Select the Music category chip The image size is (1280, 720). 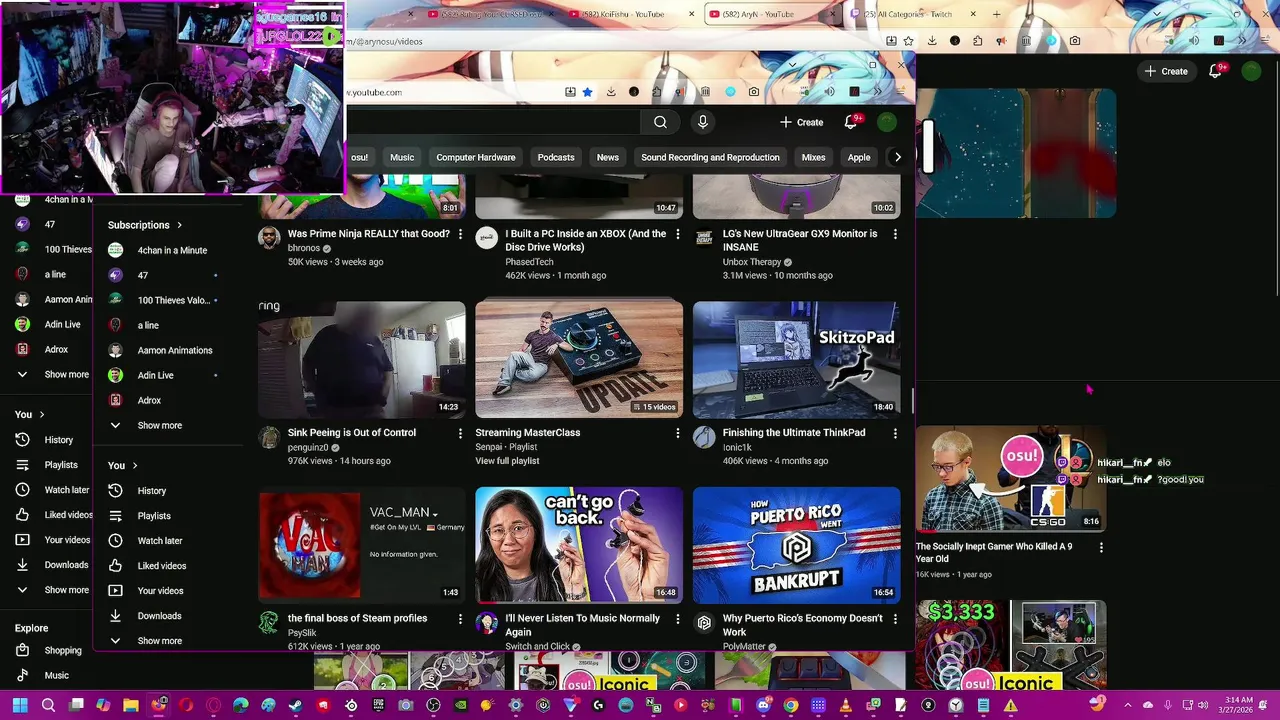(x=402, y=157)
